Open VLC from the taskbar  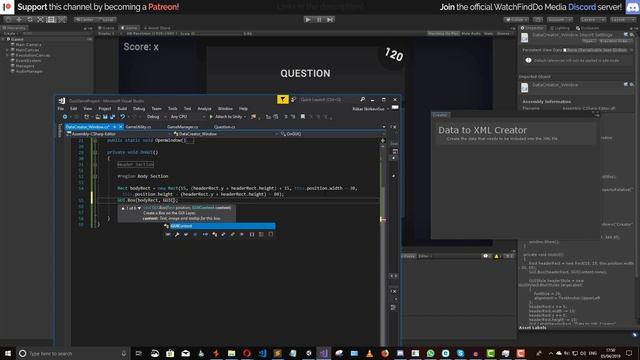[369, 353]
